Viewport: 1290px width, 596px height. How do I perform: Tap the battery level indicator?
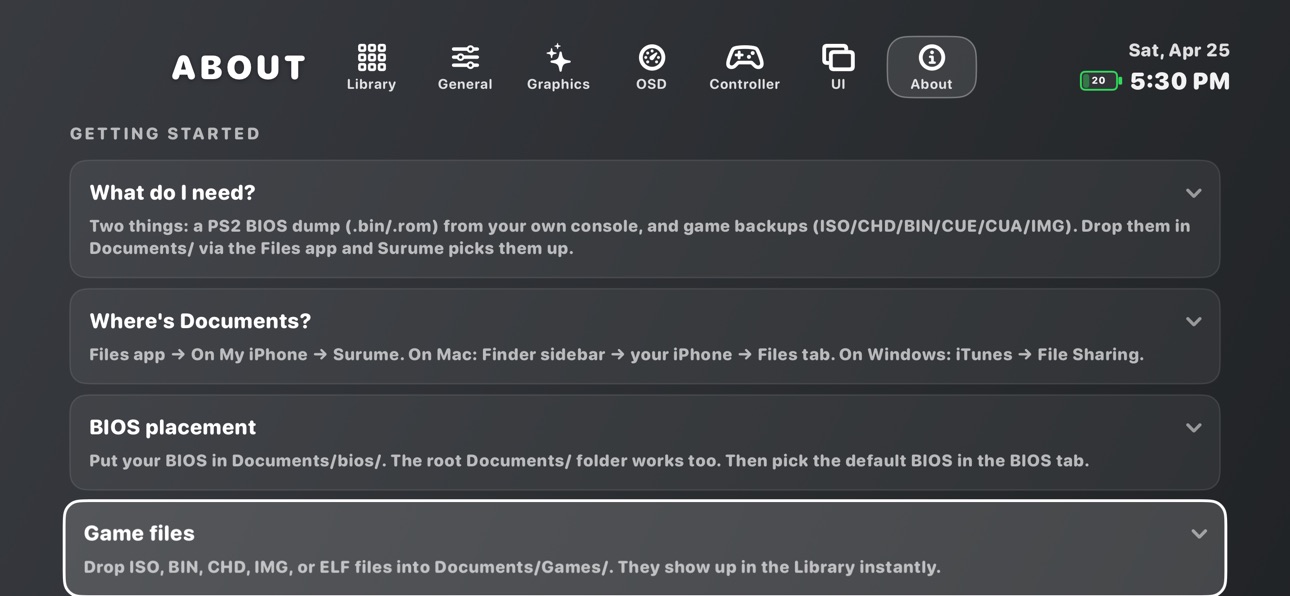click(x=1100, y=81)
